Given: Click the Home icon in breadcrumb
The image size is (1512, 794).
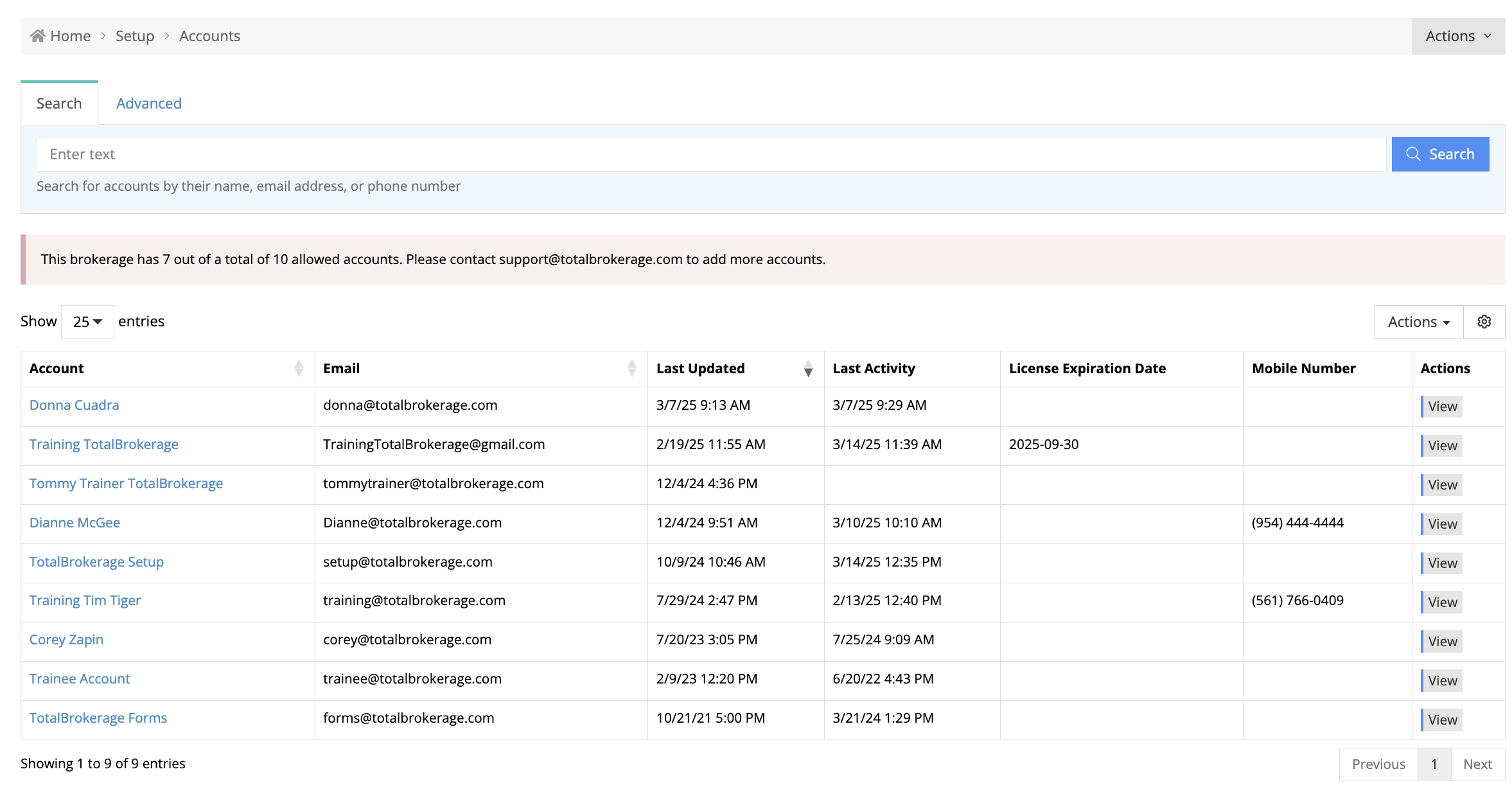Looking at the screenshot, I should pyautogui.click(x=38, y=36).
